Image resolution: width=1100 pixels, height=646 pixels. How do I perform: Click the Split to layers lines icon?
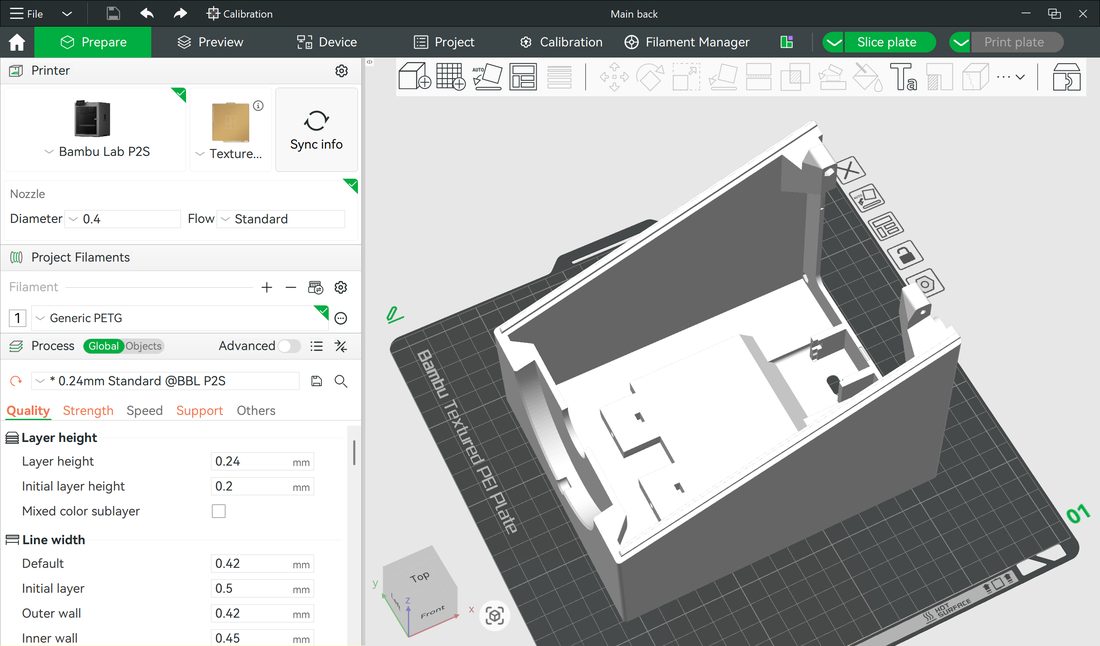pyautogui.click(x=559, y=76)
